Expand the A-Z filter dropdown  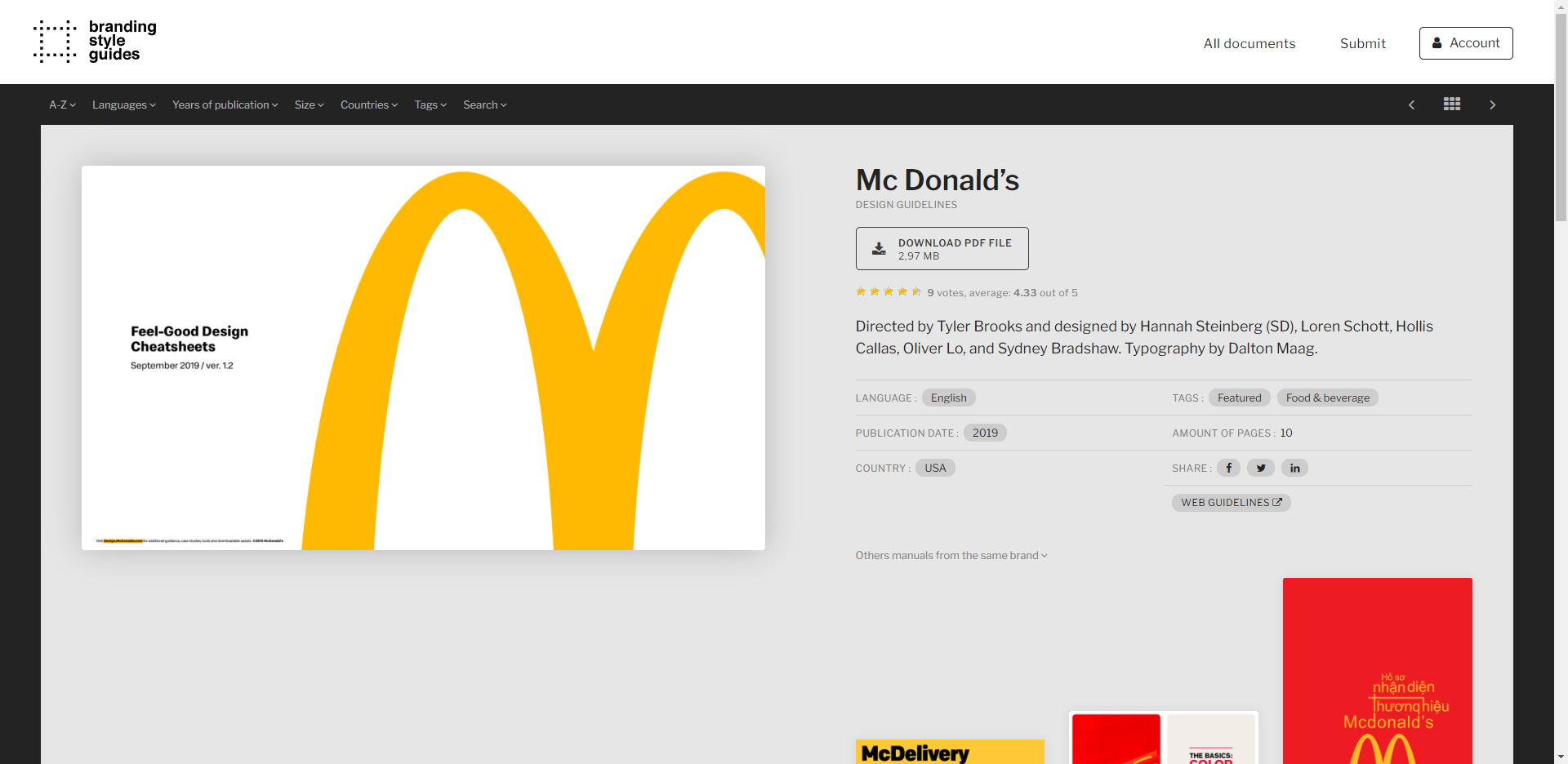(x=62, y=104)
